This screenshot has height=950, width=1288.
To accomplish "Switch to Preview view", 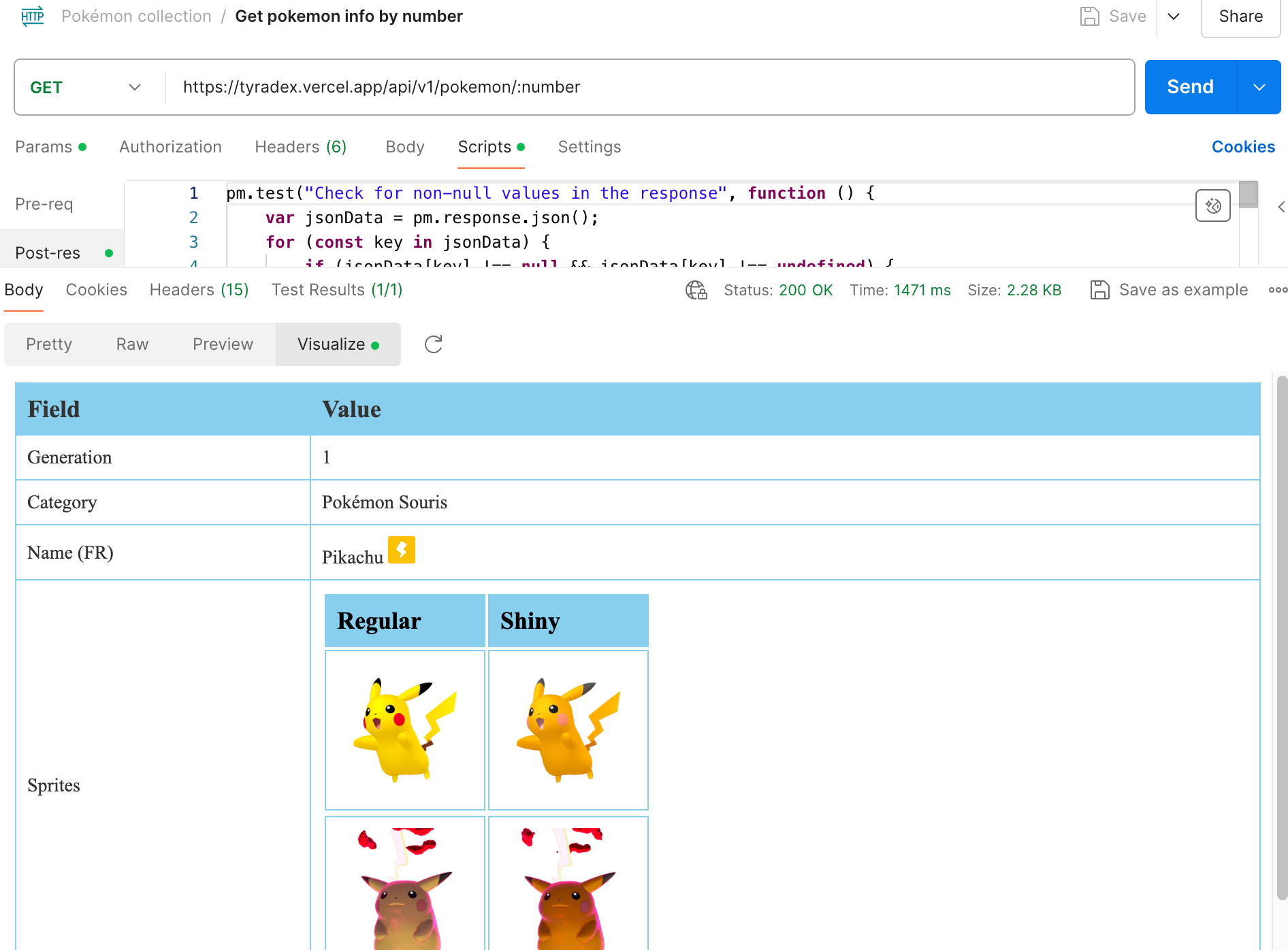I will pyautogui.click(x=223, y=344).
